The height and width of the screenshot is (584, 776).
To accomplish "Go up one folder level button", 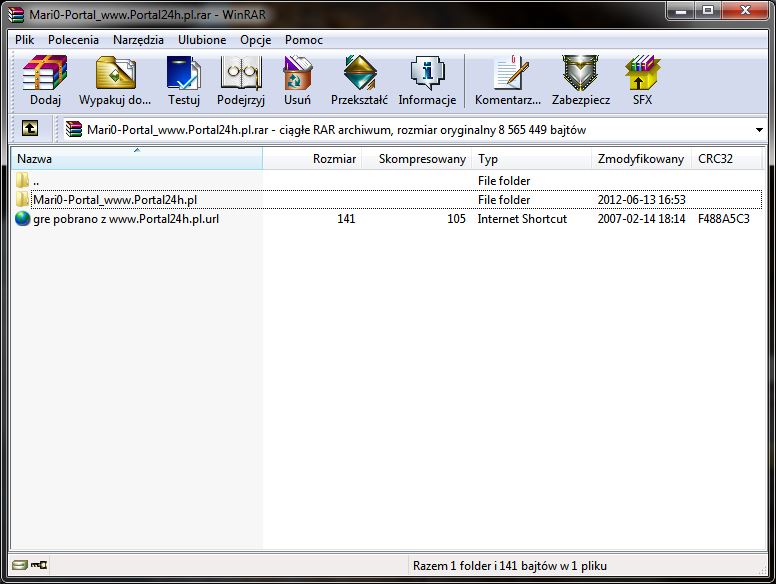I will click(30, 129).
